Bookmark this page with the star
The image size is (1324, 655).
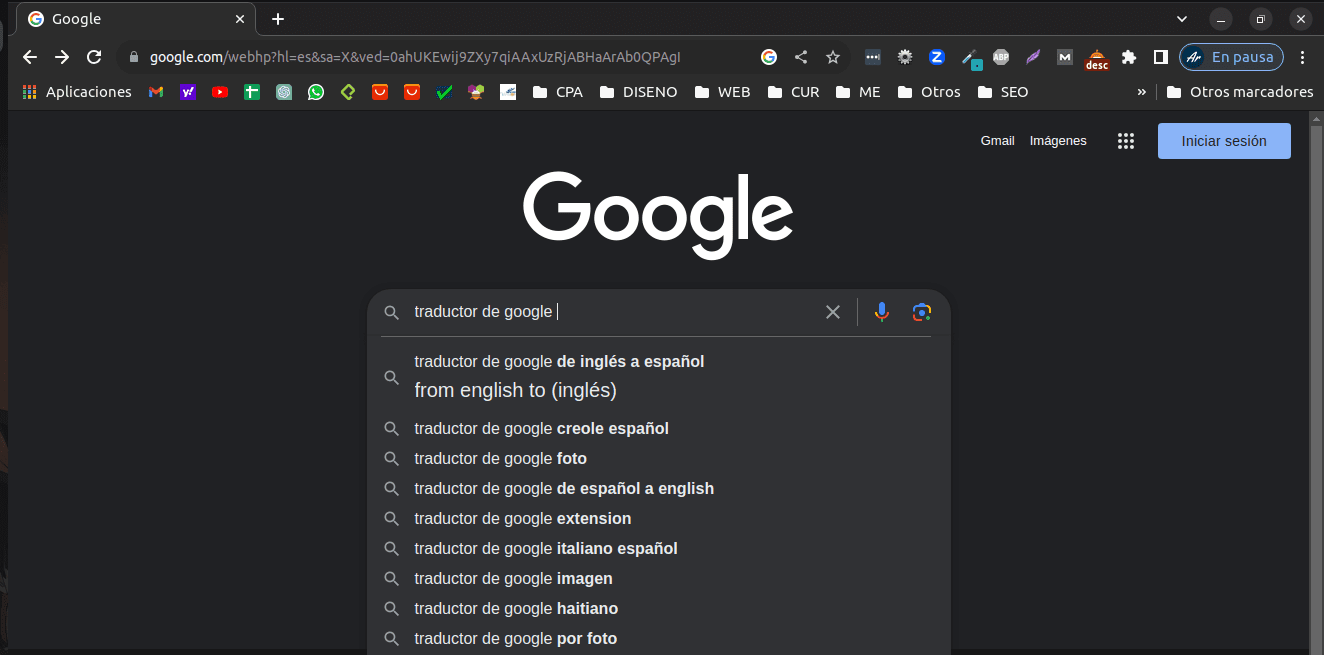pos(833,57)
